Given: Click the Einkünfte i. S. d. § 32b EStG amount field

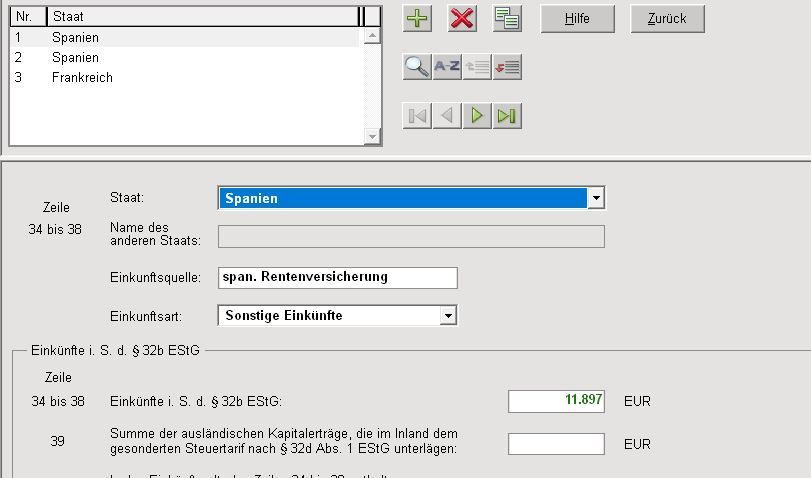Looking at the screenshot, I should (x=556, y=401).
